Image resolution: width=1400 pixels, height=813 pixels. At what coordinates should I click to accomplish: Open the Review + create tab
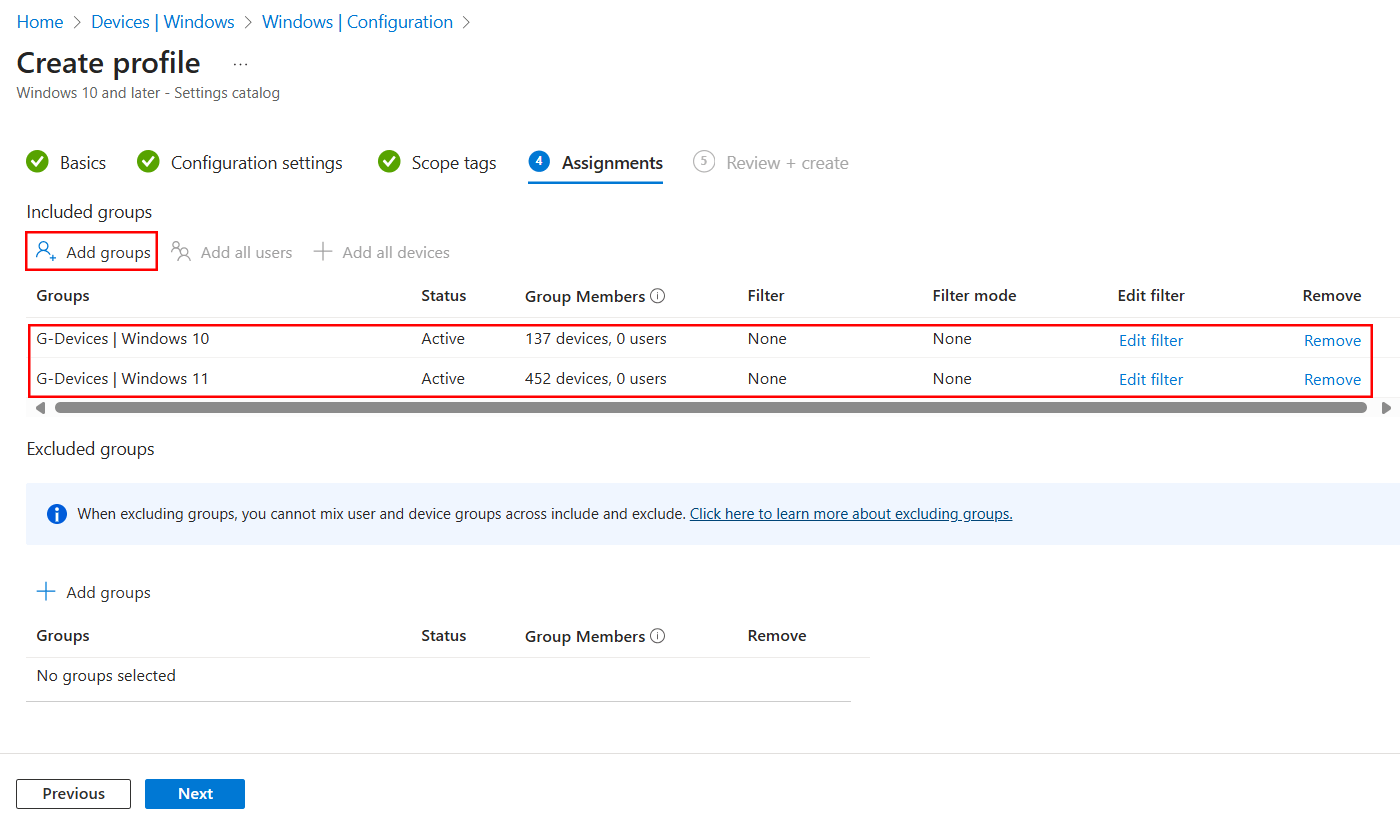pyautogui.click(x=787, y=163)
